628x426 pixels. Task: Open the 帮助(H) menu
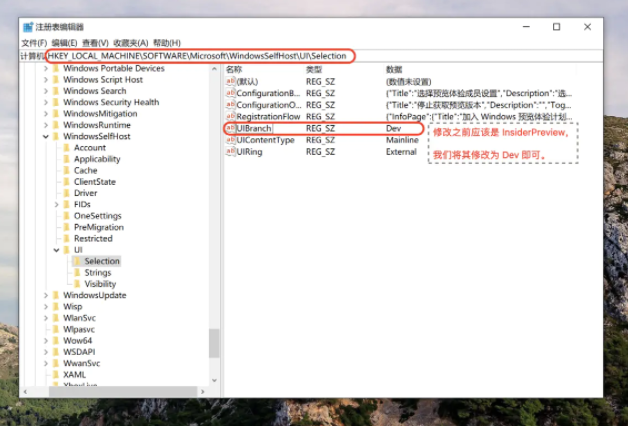point(167,43)
